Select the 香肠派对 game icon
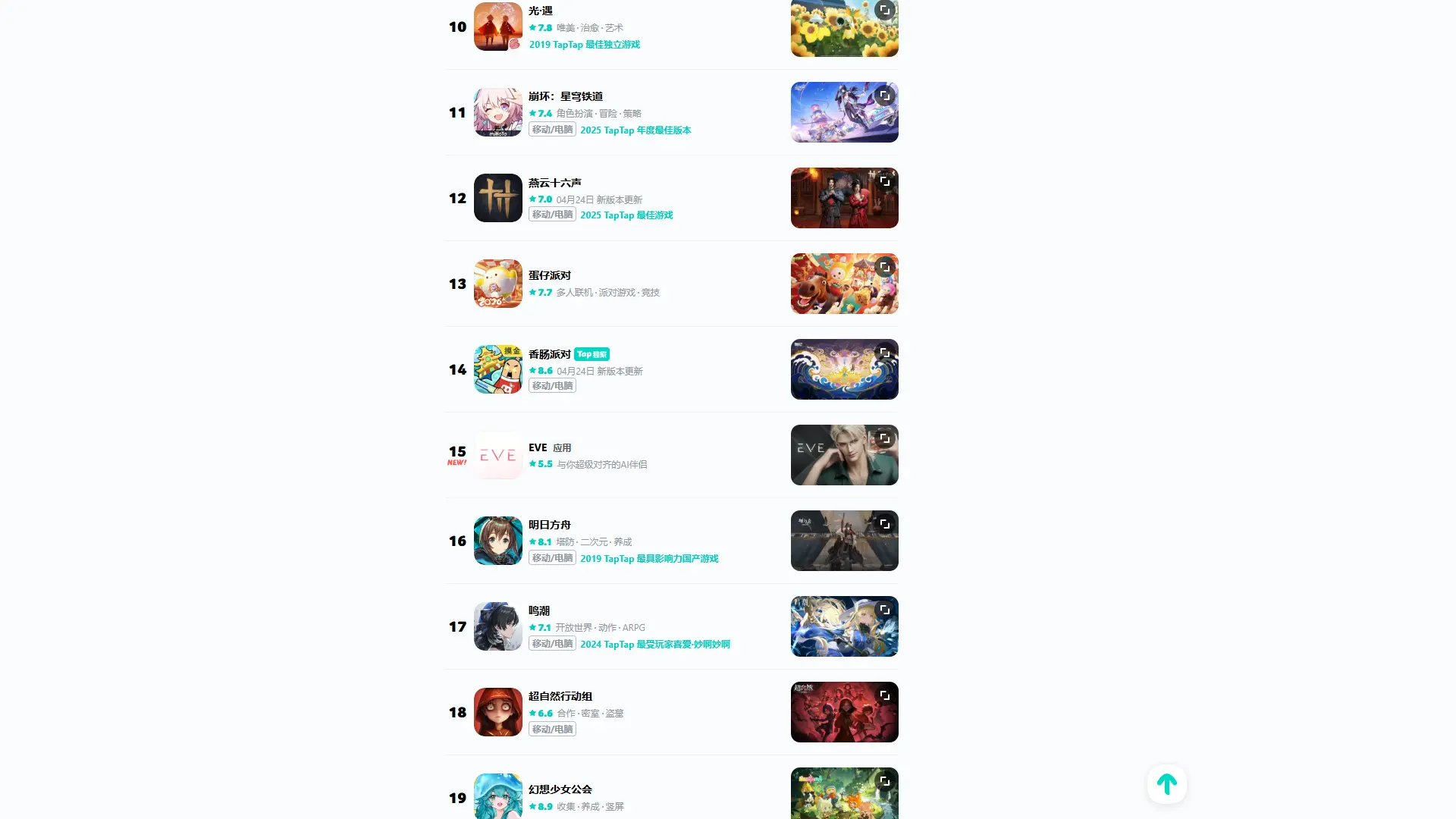This screenshot has height=819, width=1456. 498,369
